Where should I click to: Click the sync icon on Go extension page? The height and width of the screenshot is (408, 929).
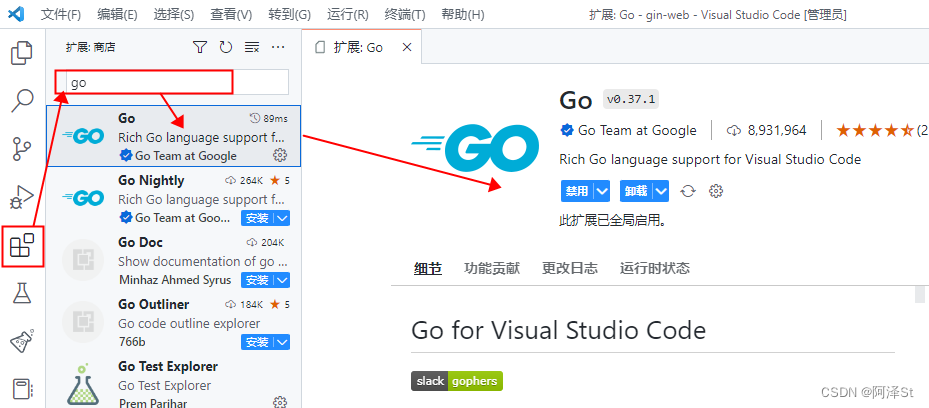pos(688,191)
